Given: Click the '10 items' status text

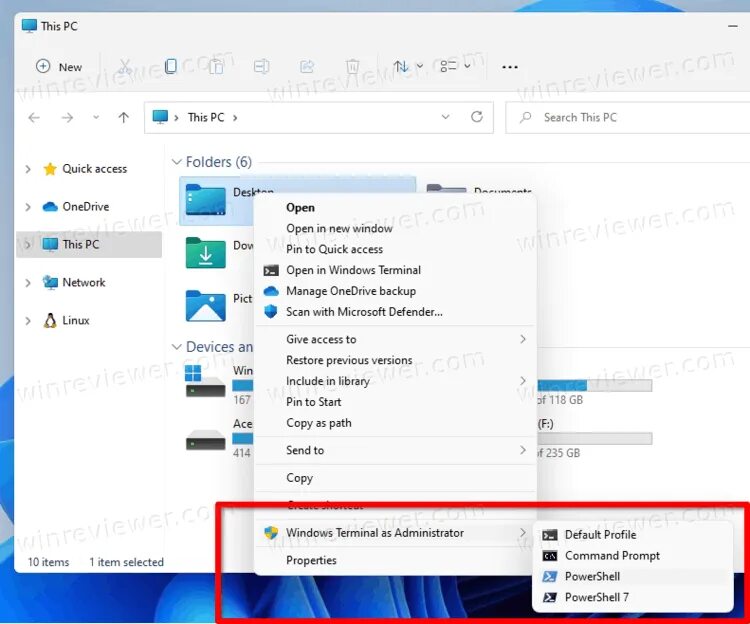Looking at the screenshot, I should click(x=48, y=562).
